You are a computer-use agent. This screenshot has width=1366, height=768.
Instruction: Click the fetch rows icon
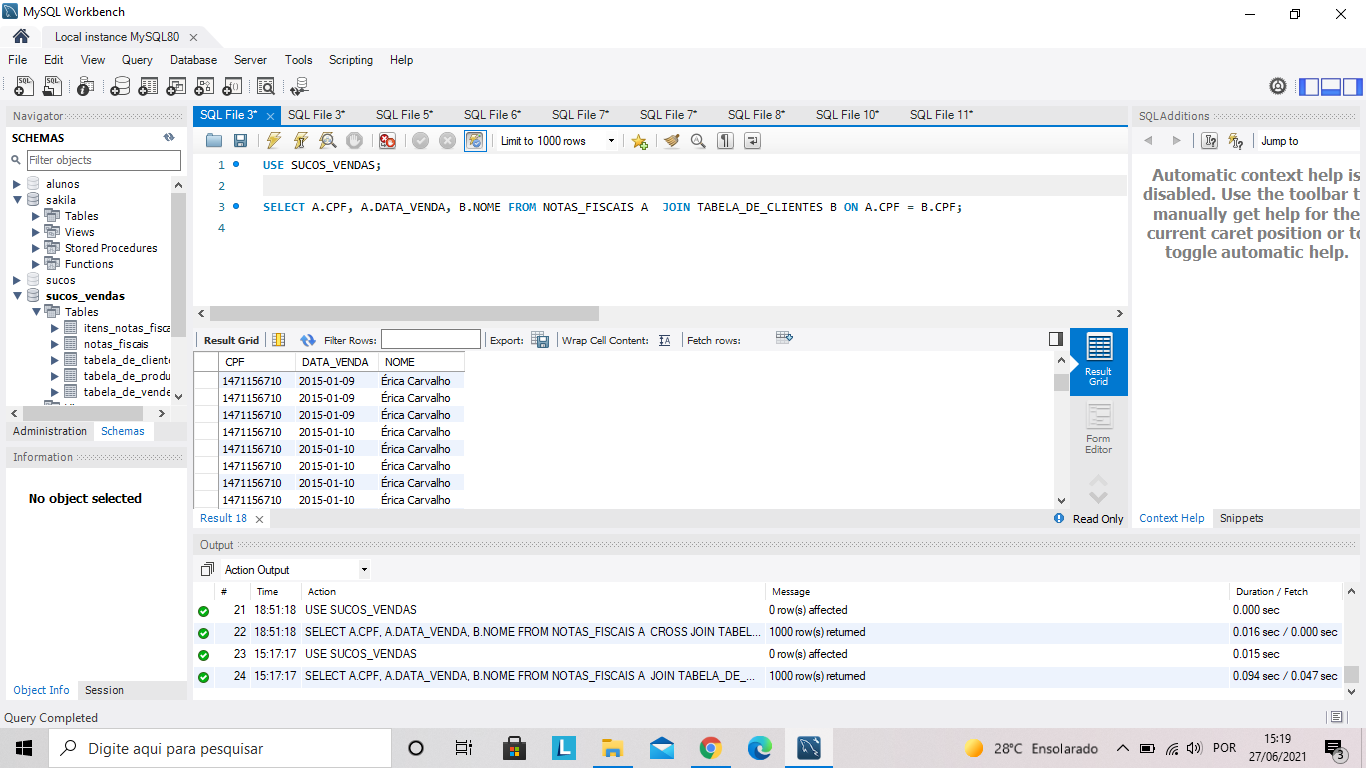(x=784, y=338)
